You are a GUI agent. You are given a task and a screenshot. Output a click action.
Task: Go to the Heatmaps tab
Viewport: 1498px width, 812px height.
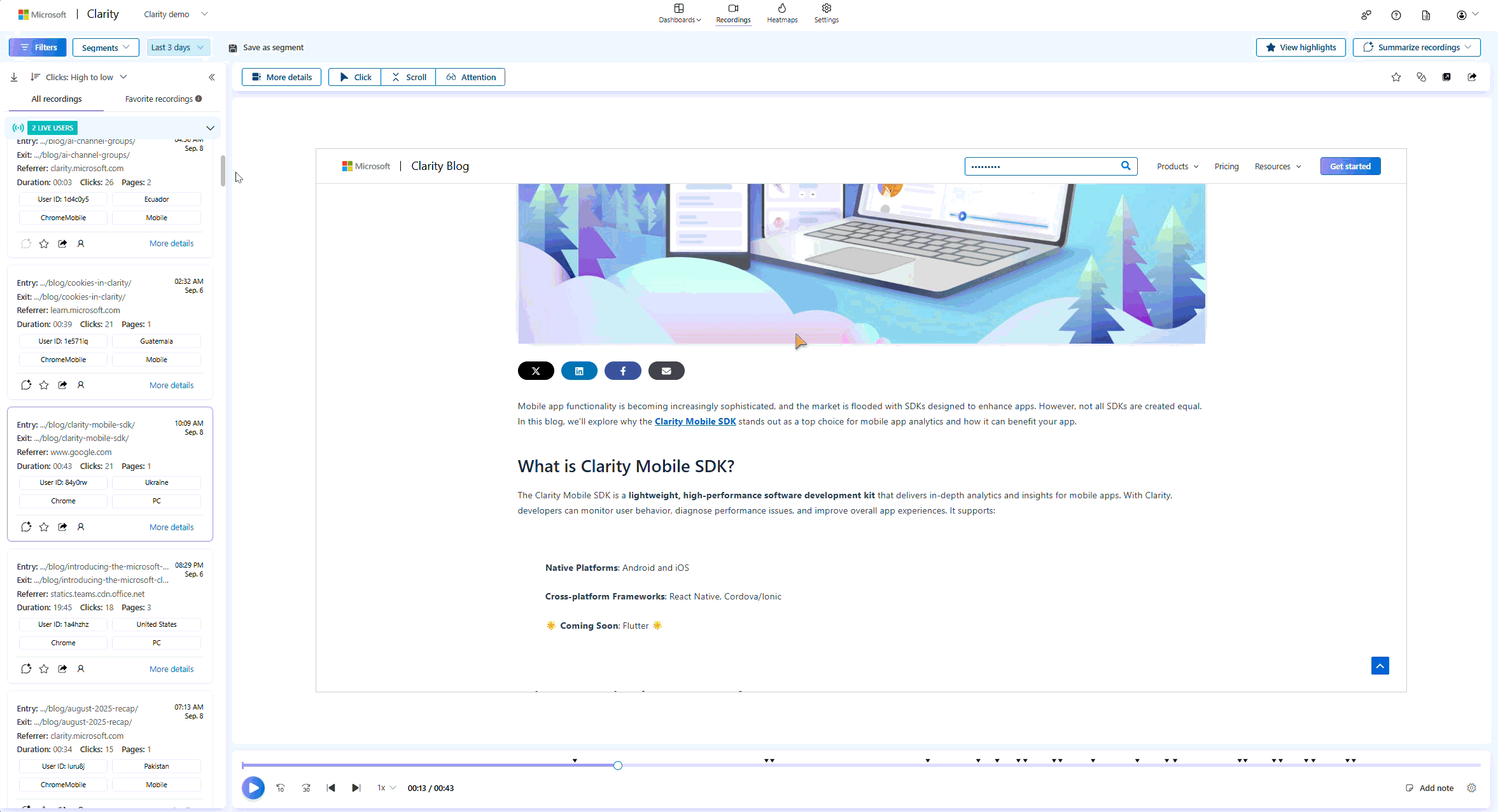tap(782, 13)
